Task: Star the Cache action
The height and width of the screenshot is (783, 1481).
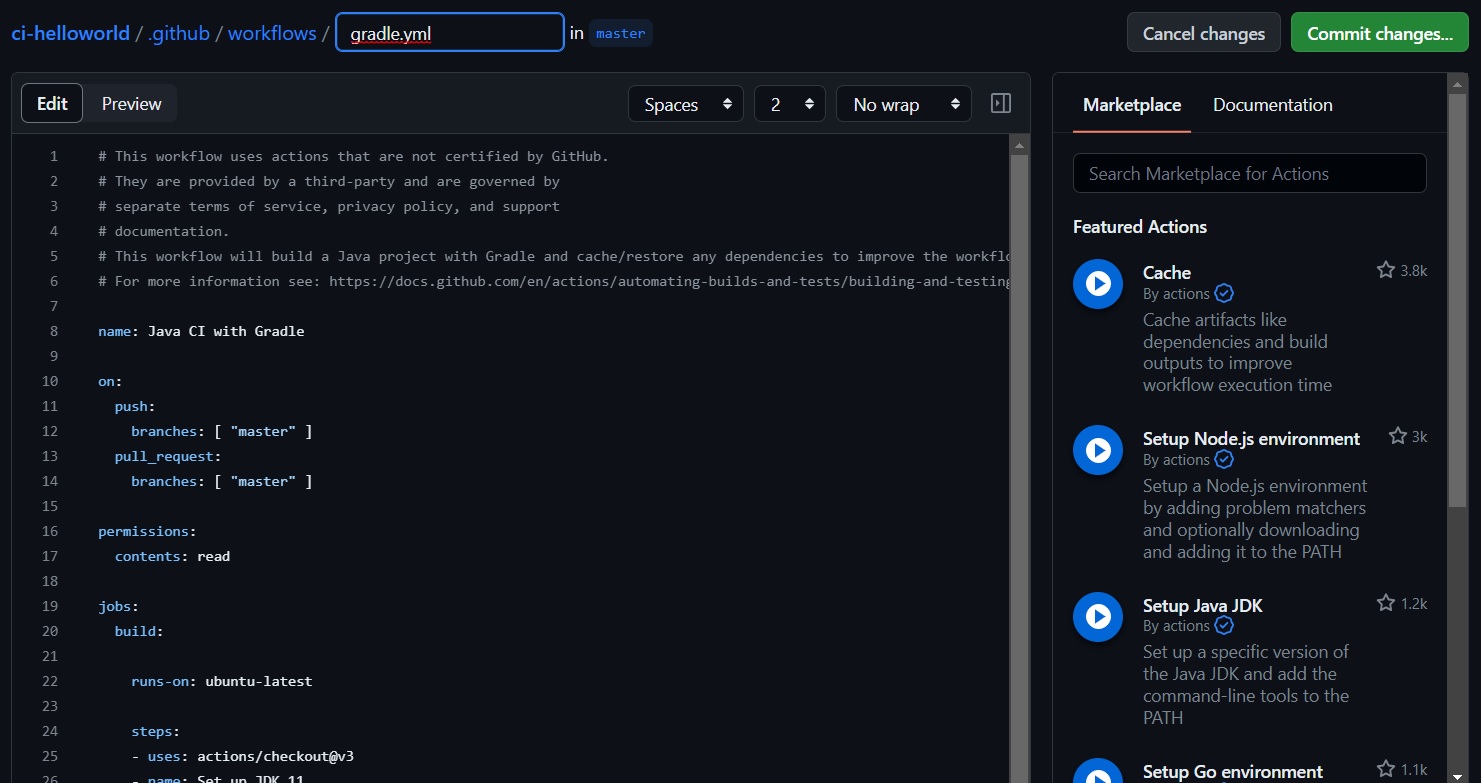Action: point(1385,270)
